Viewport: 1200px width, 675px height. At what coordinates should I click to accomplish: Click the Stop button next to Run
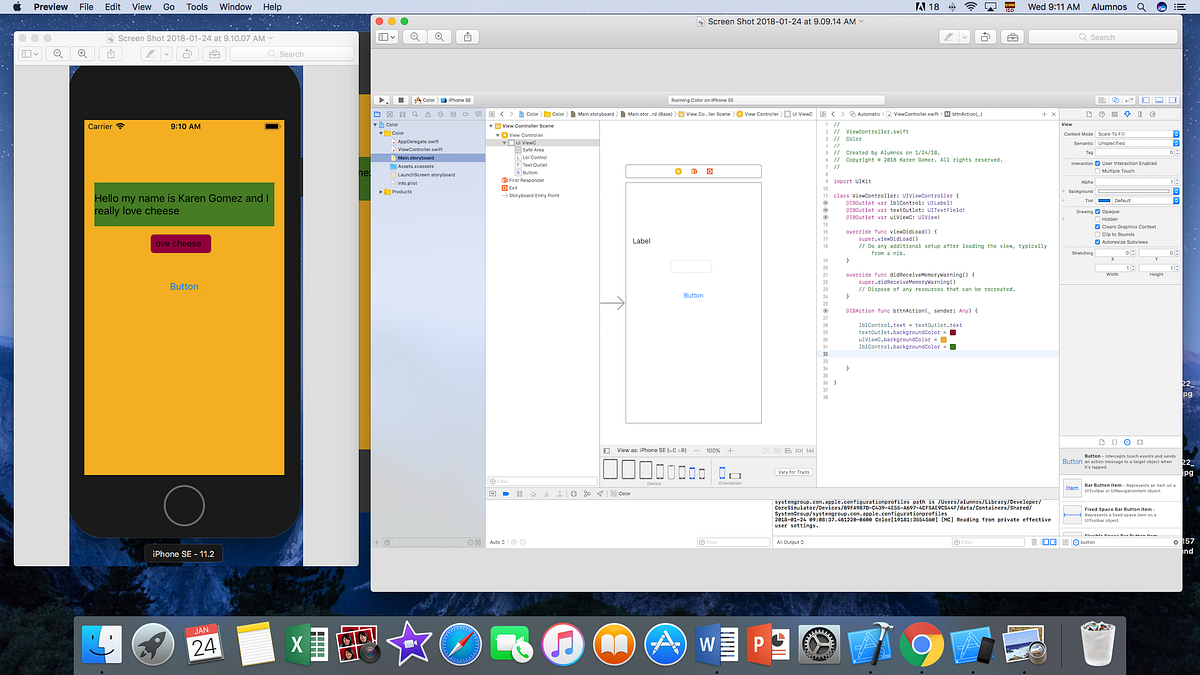(x=401, y=99)
